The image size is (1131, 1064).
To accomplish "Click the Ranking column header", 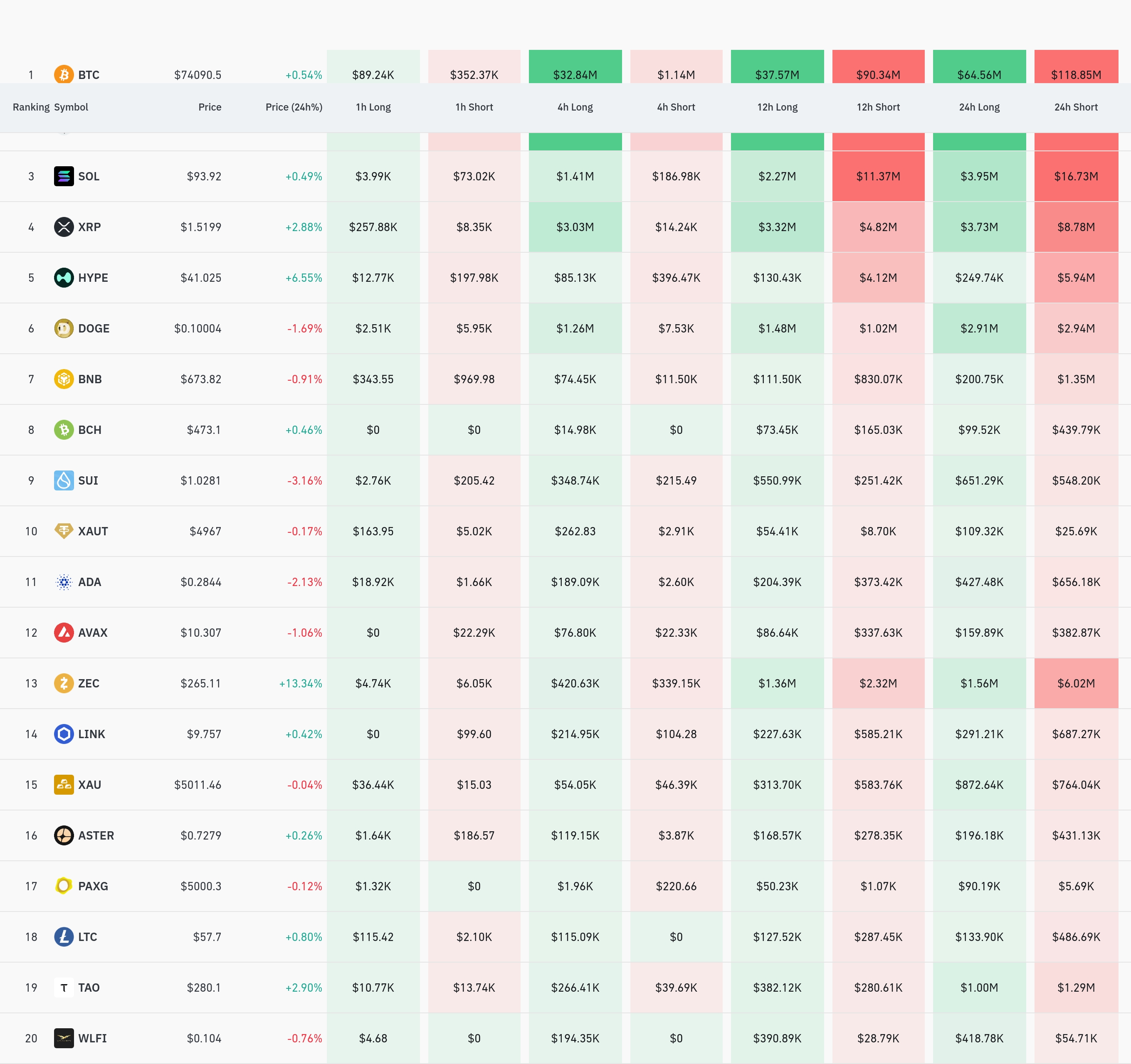I will 31,107.
